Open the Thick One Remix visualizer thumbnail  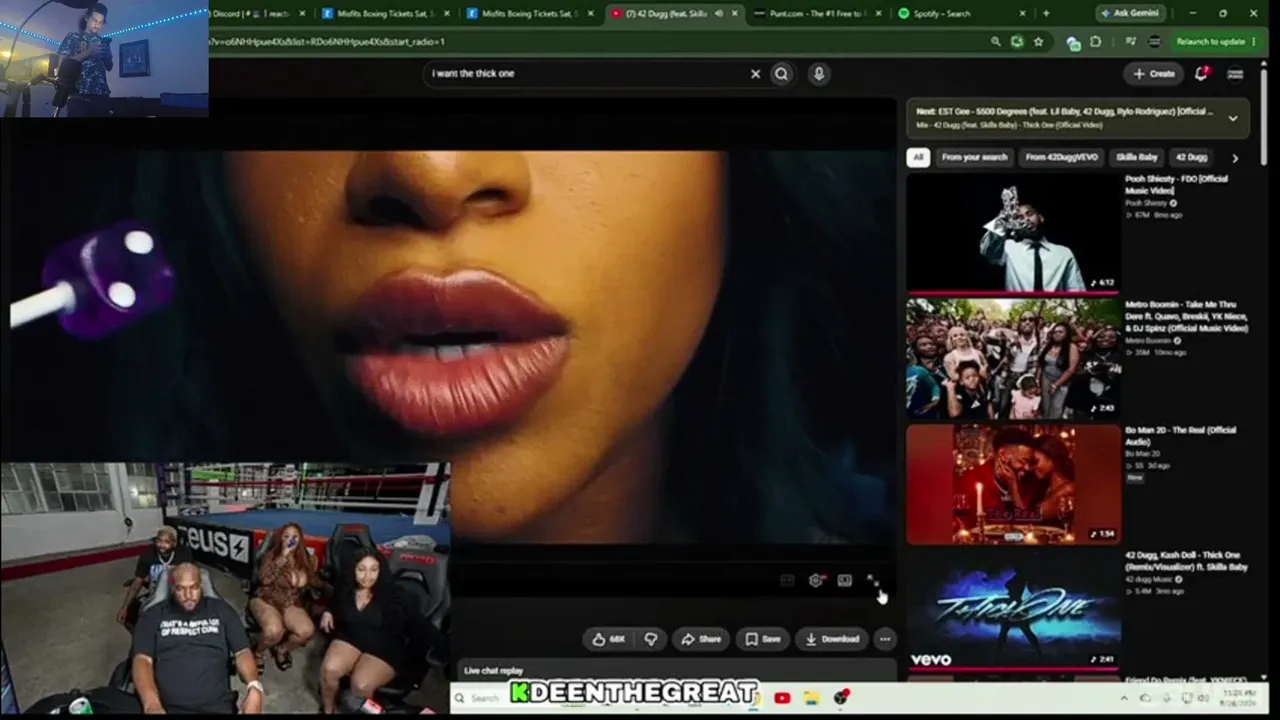click(1014, 610)
